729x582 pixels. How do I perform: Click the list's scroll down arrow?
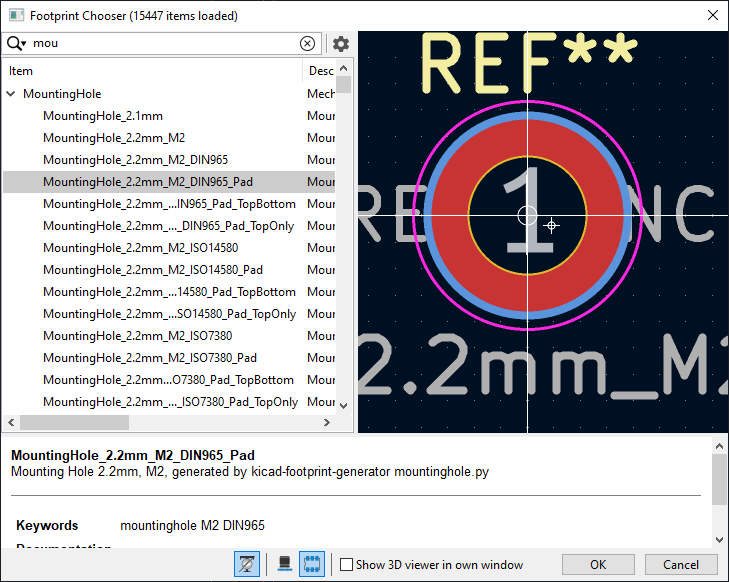point(344,406)
